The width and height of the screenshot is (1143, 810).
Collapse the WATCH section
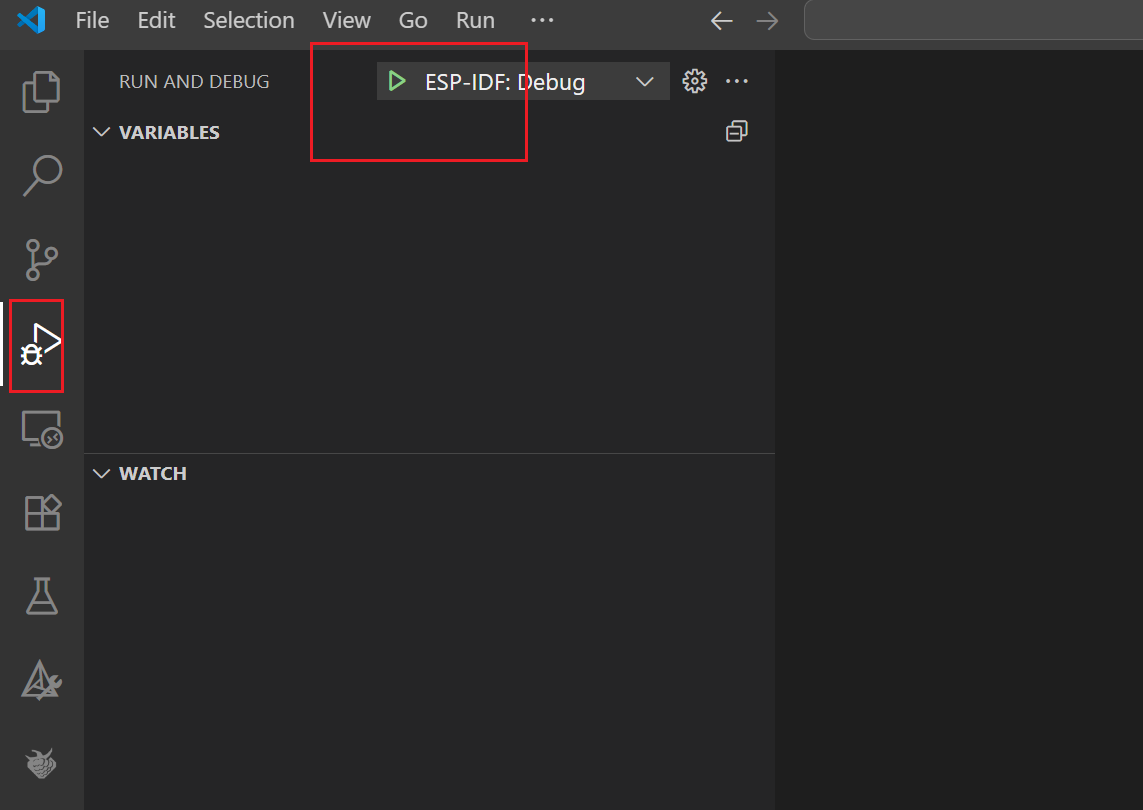[101, 472]
